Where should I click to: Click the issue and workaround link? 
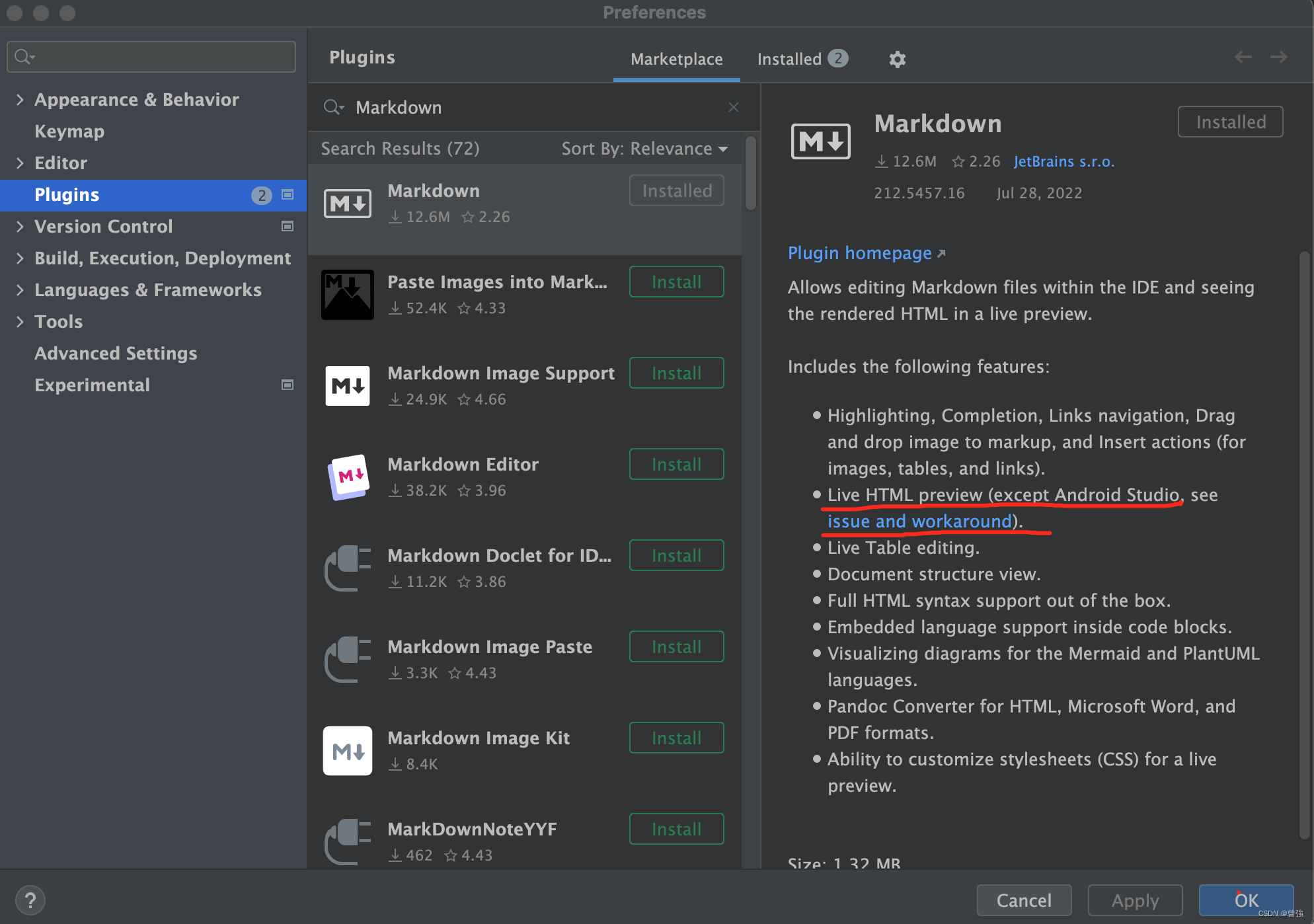919,521
